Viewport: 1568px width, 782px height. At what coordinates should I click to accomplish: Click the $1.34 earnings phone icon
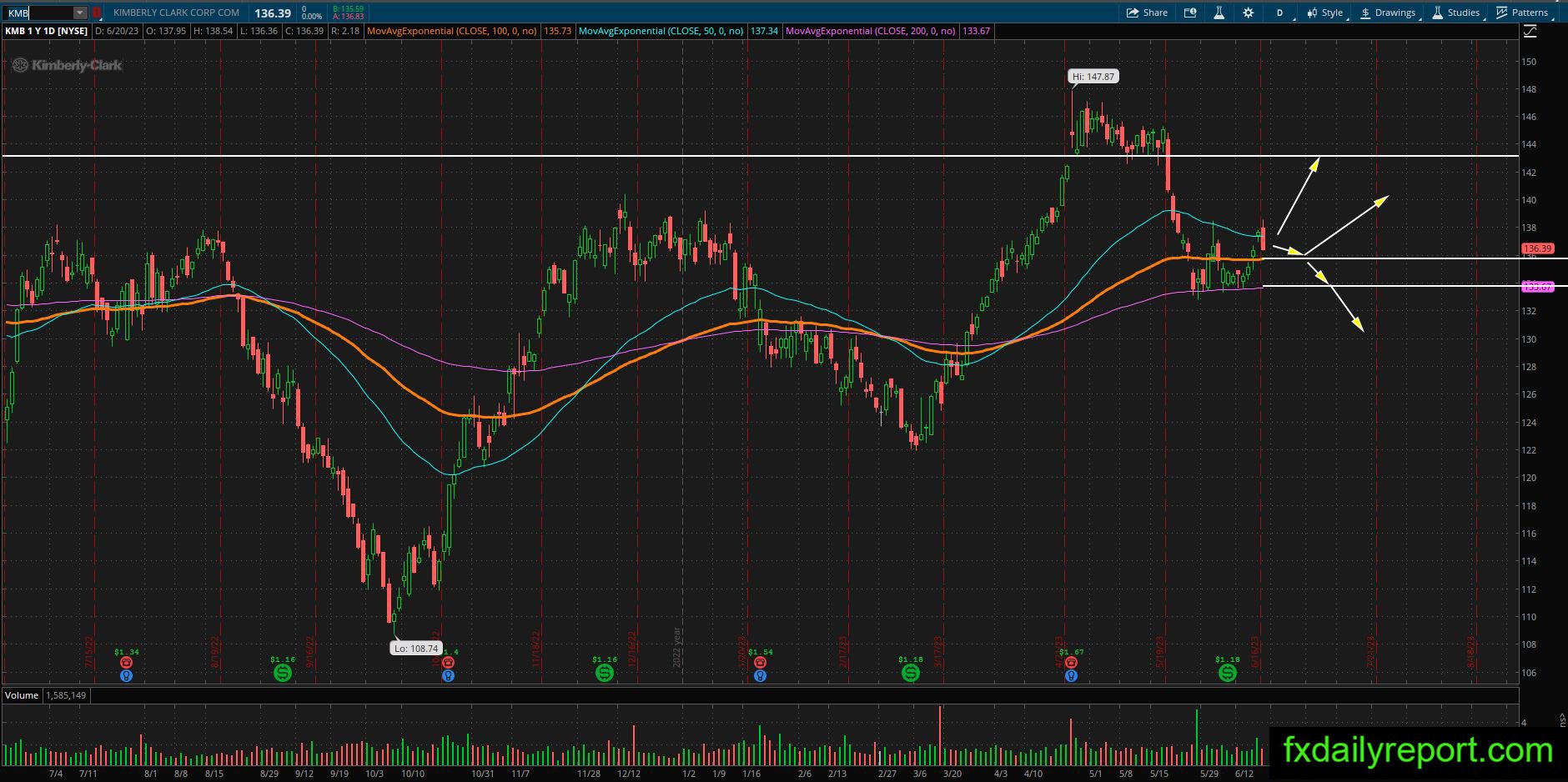(x=126, y=663)
